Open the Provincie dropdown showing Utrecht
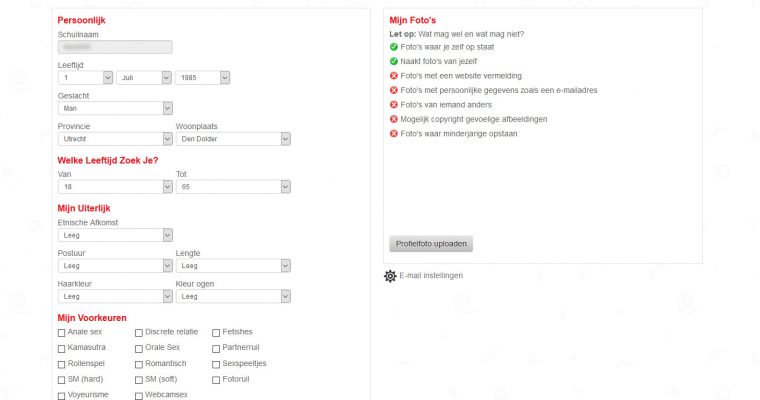The image size is (760, 400). pos(115,139)
